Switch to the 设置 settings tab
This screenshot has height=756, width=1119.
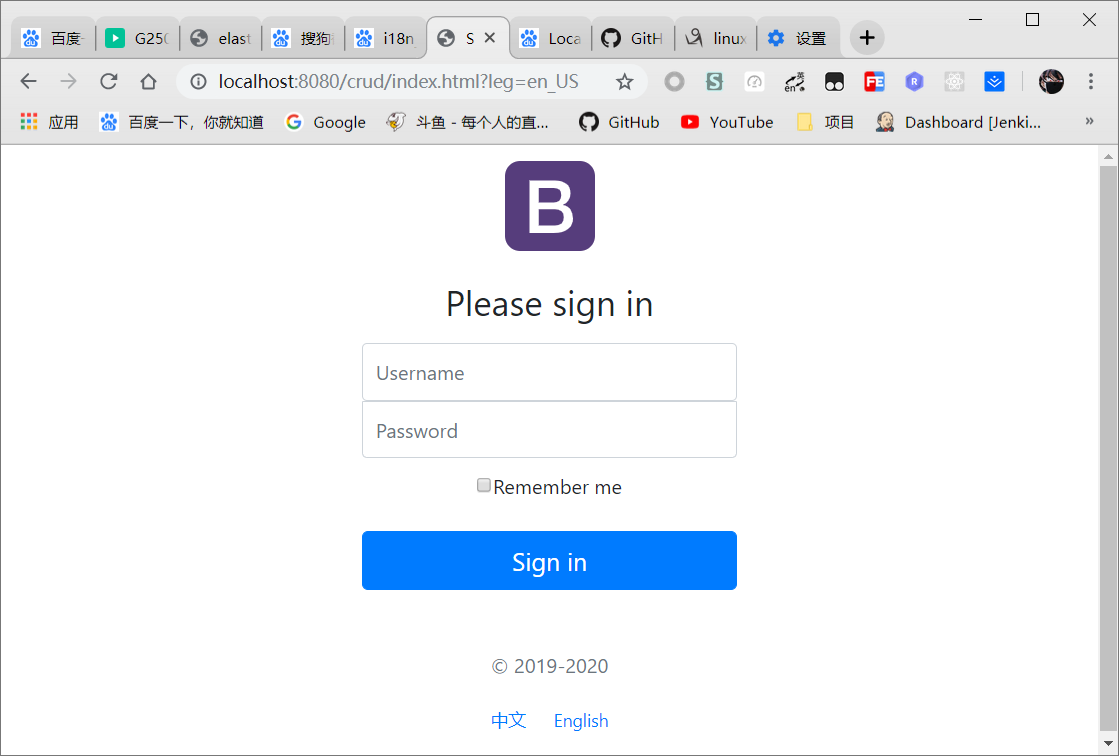coord(798,38)
